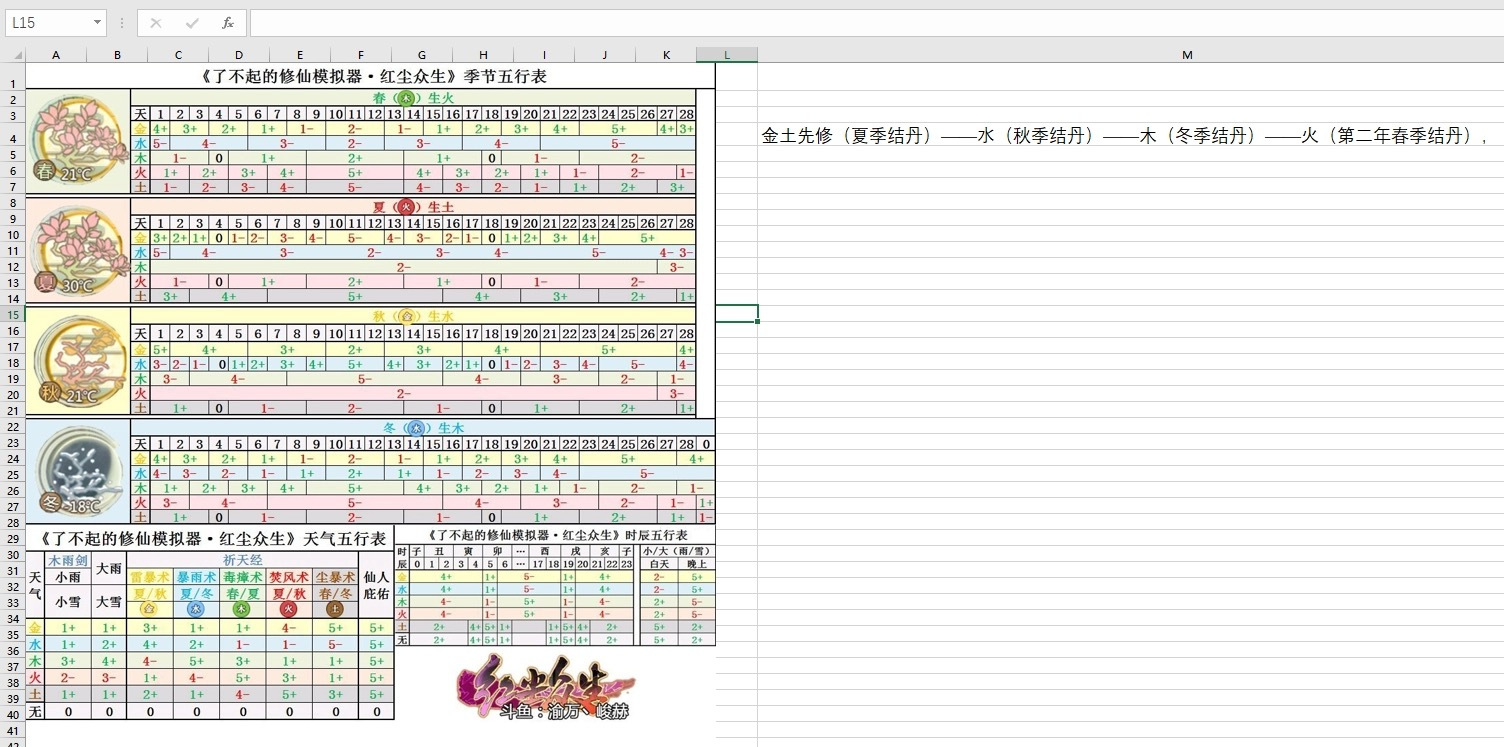Click the Enter checkmark icon in formula bar

(192, 23)
